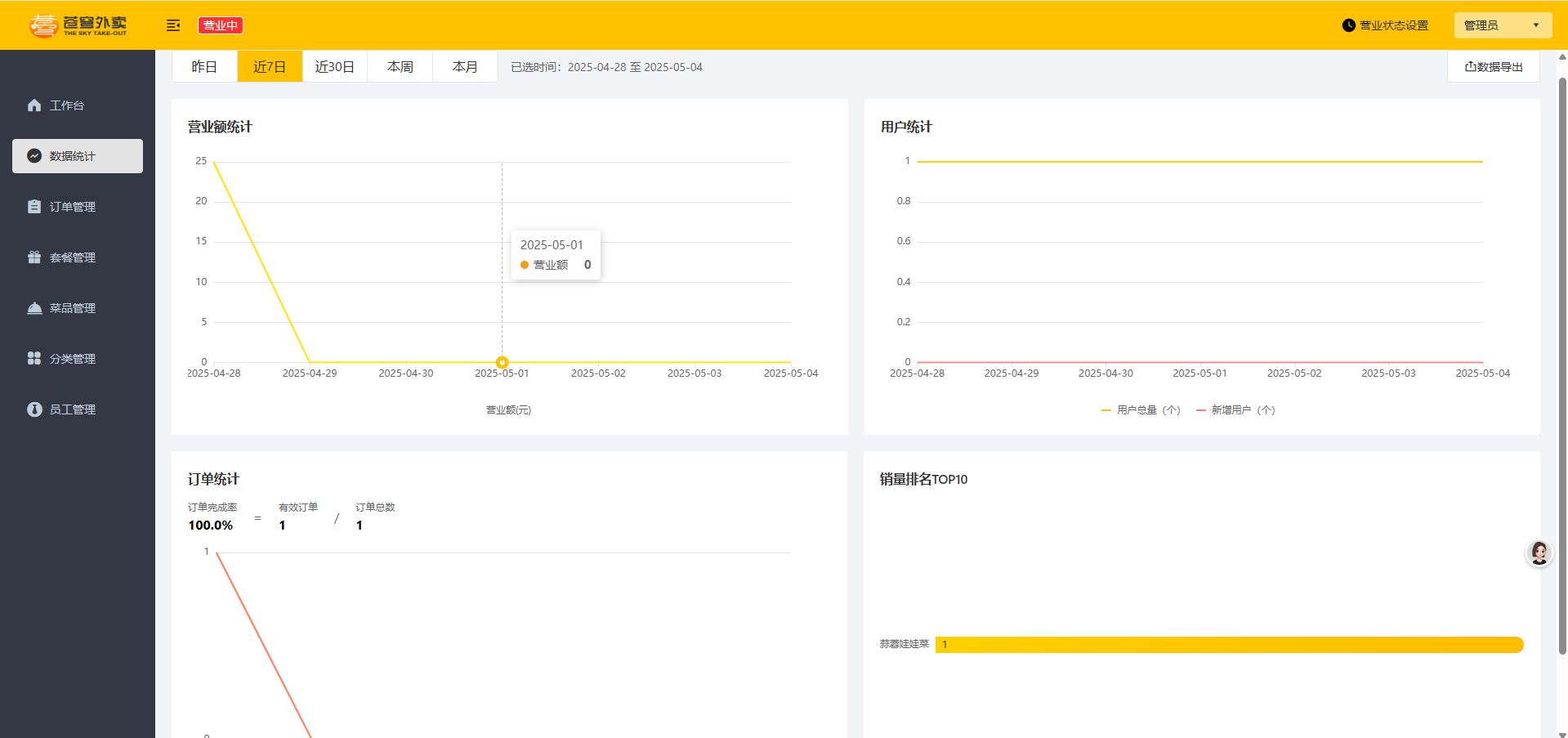The width and height of the screenshot is (1568, 738).
Task: Click the 销量排名TOP10 heading
Action: point(923,479)
